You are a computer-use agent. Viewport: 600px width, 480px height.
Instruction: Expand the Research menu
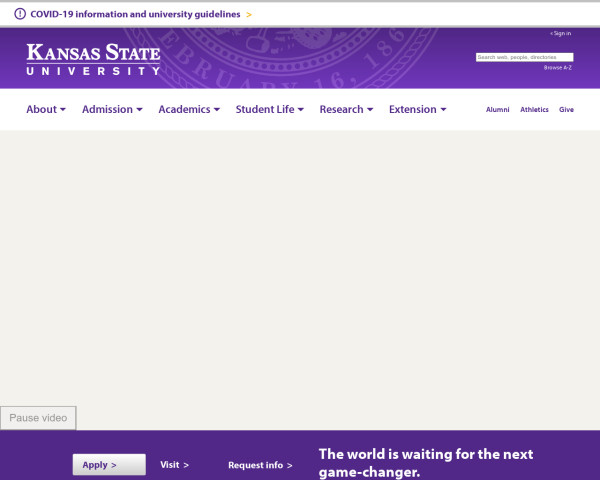tap(346, 109)
